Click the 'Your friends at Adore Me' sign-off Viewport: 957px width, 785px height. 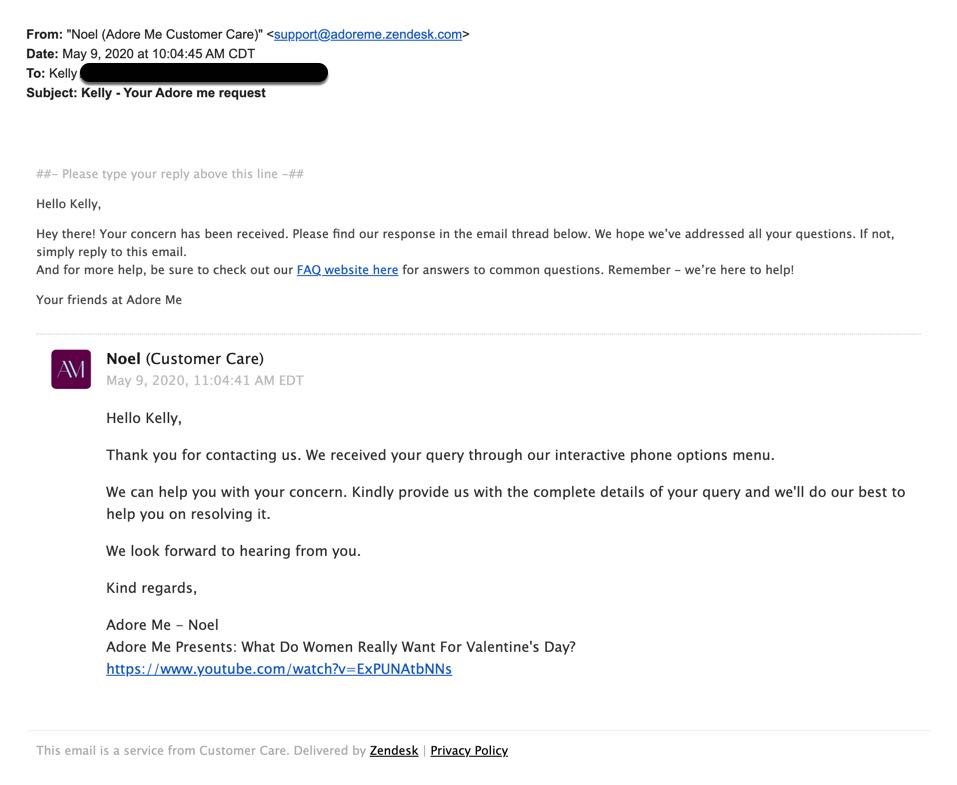pos(109,300)
